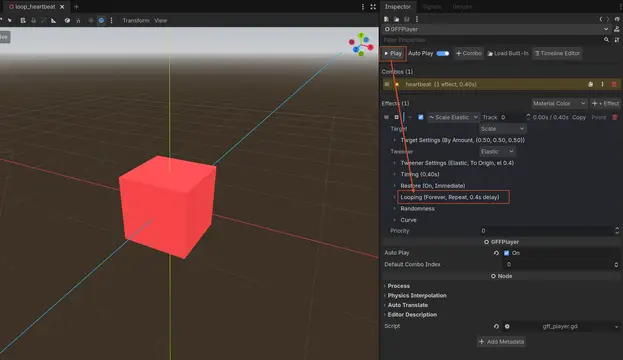Open object history icon in Inspector

tap(617, 19)
